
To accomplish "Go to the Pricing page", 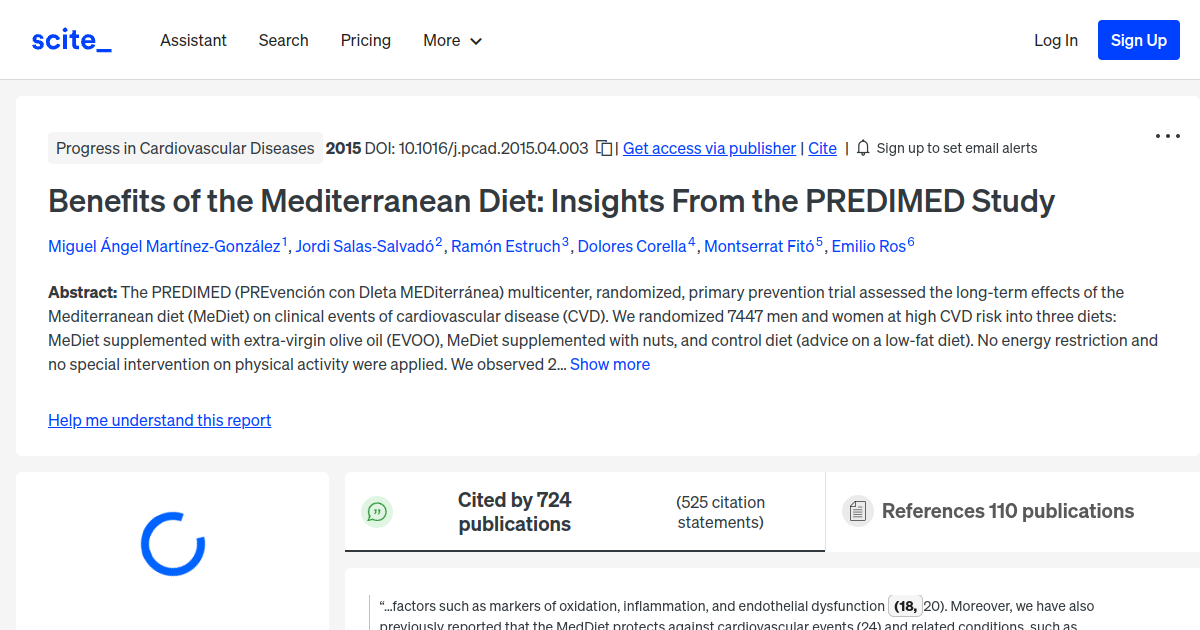I will pyautogui.click(x=365, y=40).
